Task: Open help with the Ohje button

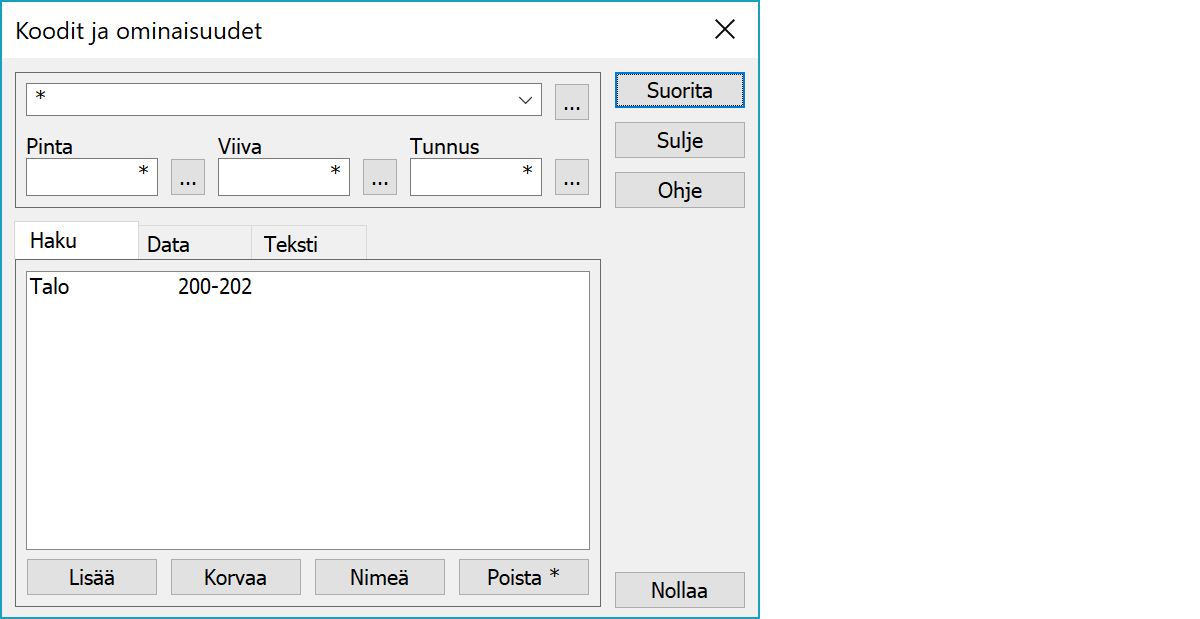Action: pos(680,190)
